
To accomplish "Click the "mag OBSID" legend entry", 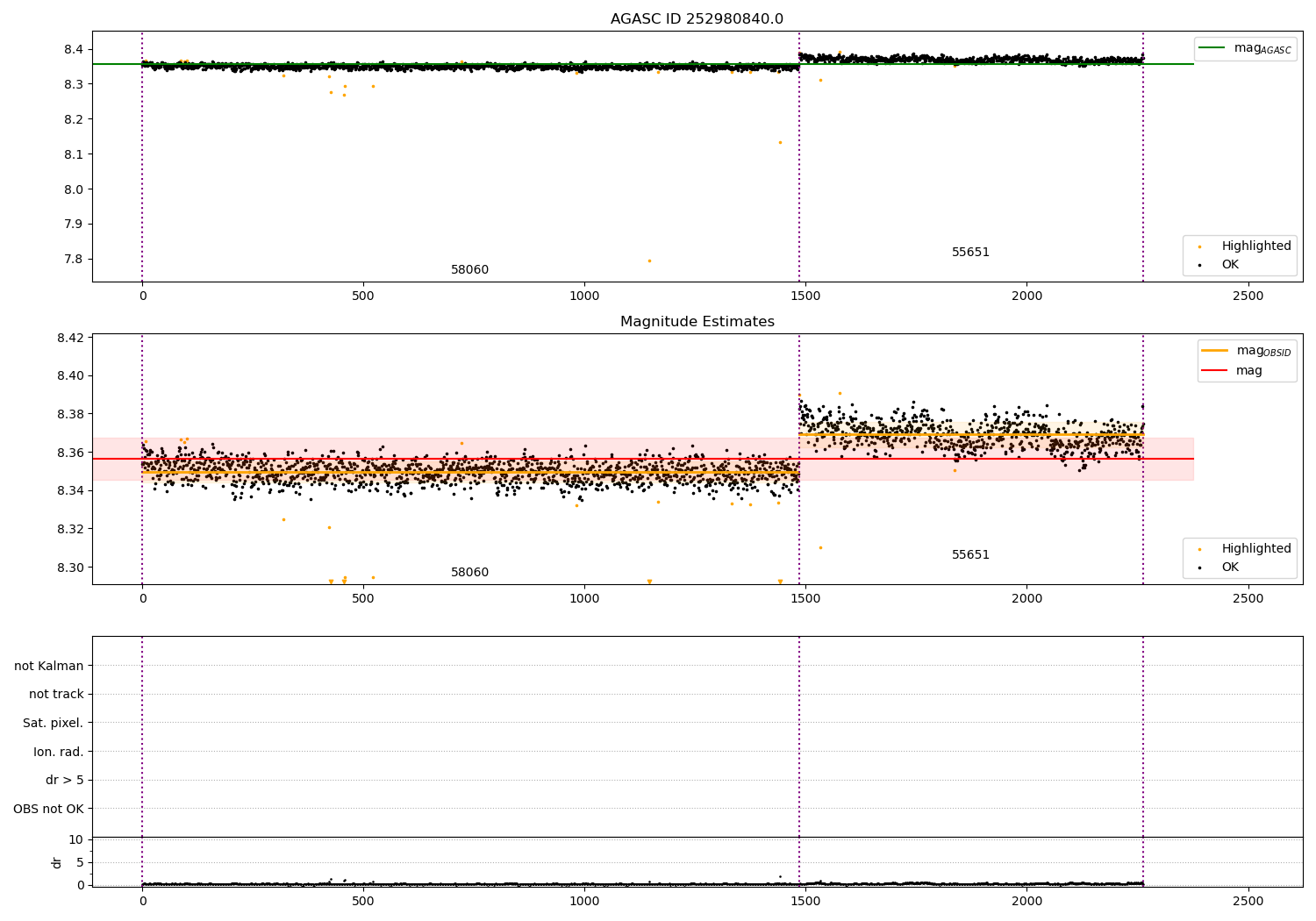I will pyautogui.click(x=1247, y=351).
